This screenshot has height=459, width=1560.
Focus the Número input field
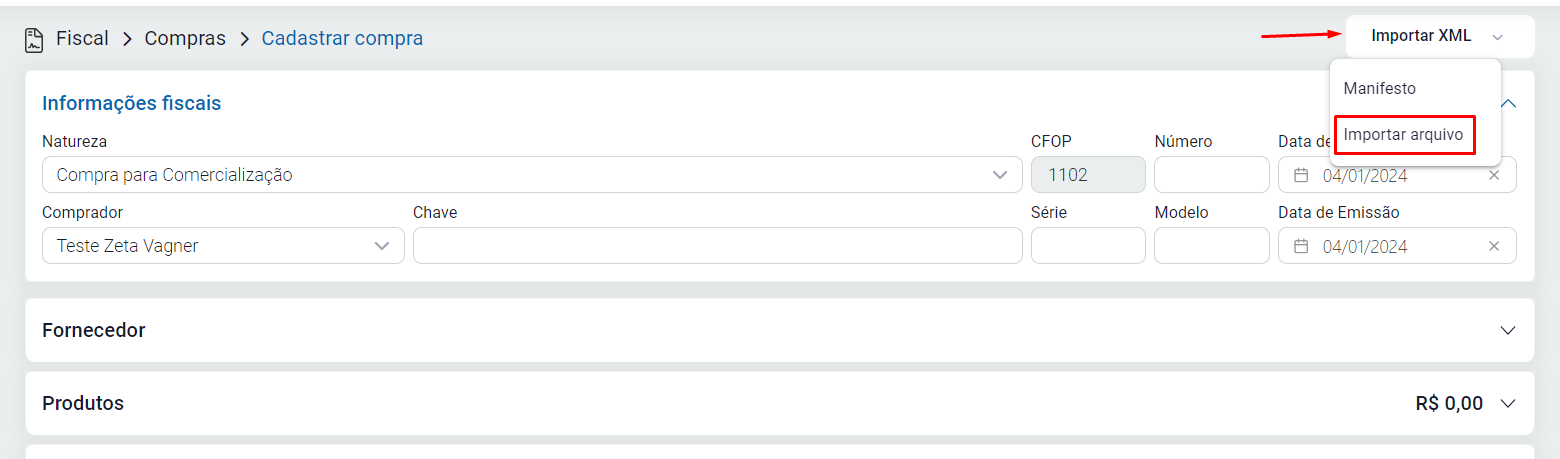pos(1211,175)
